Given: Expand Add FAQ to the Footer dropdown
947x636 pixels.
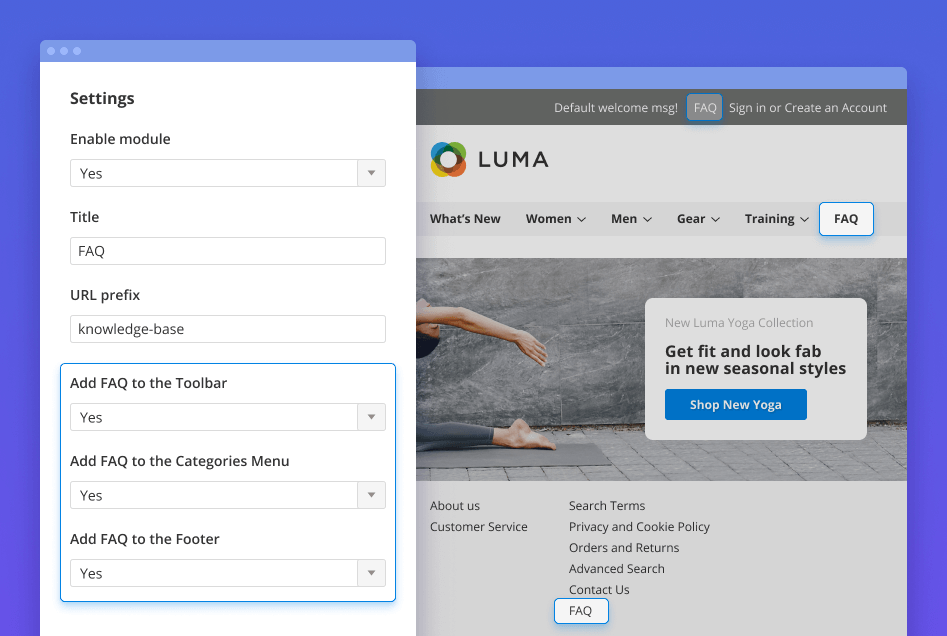Looking at the screenshot, I should click(x=227, y=573).
